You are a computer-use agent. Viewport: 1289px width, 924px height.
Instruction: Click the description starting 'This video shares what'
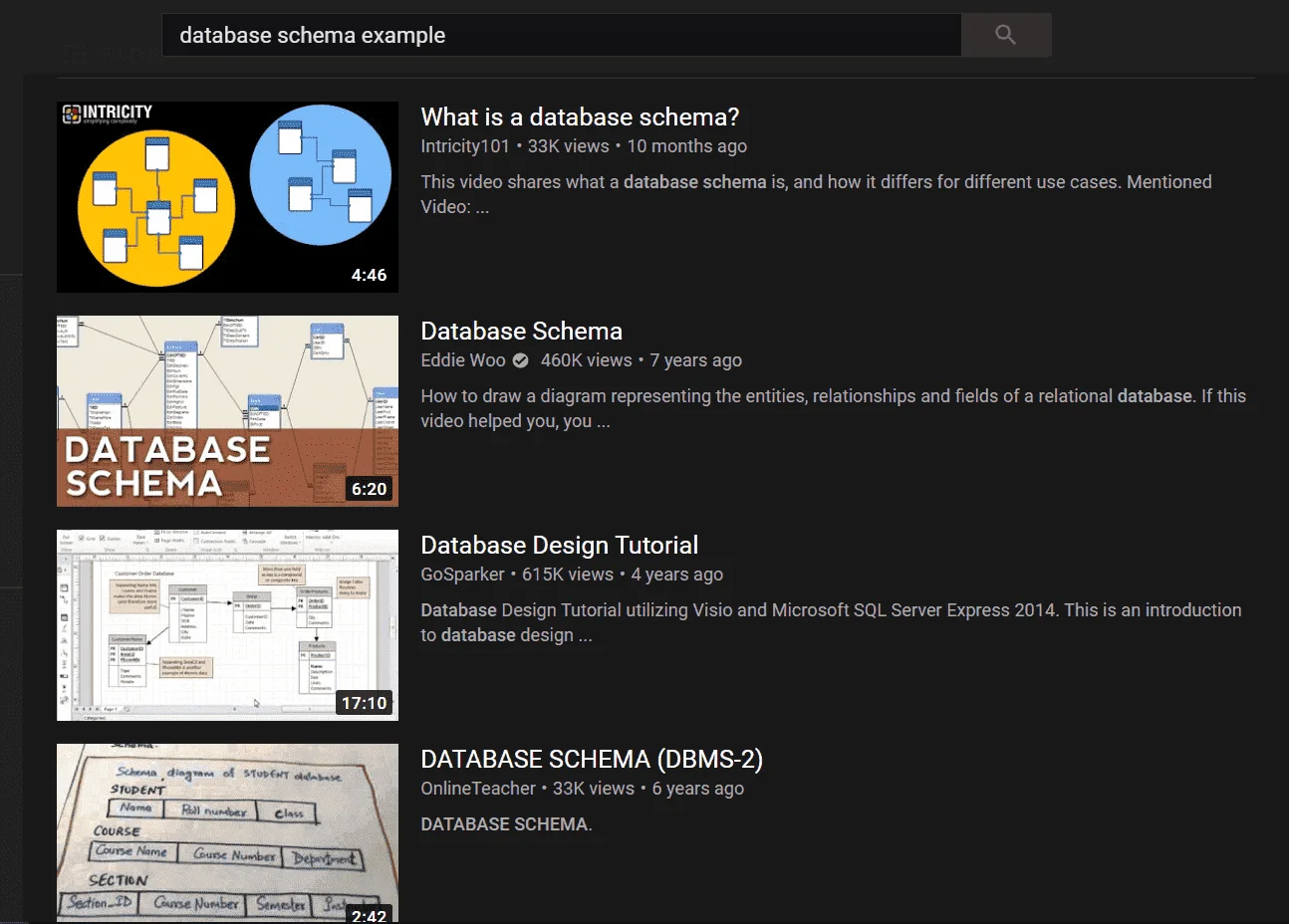(816, 194)
